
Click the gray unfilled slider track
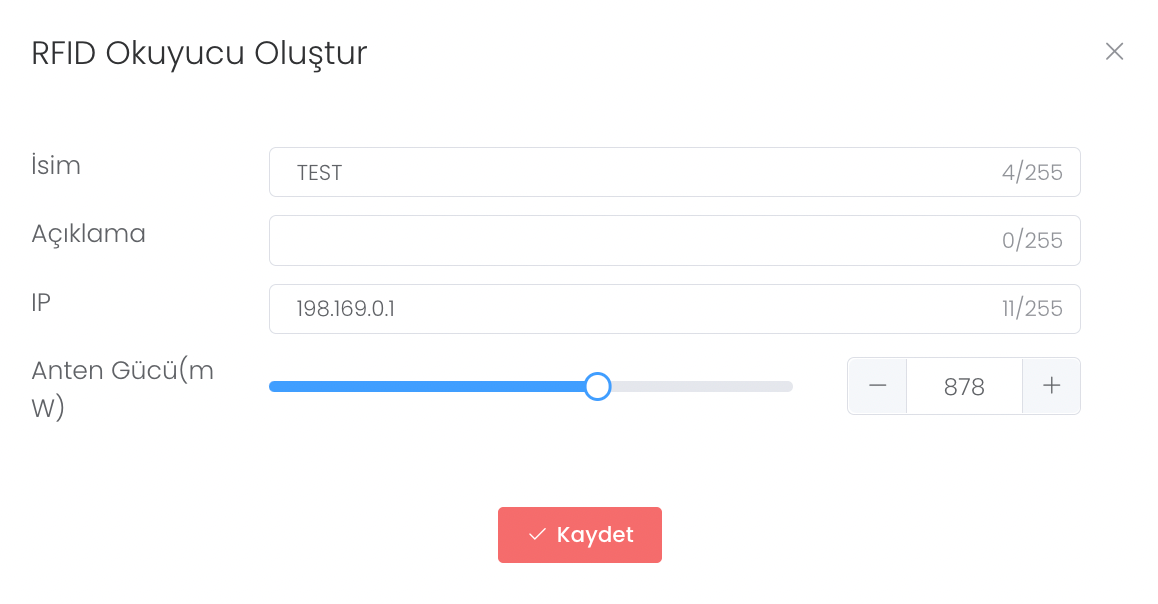(700, 386)
